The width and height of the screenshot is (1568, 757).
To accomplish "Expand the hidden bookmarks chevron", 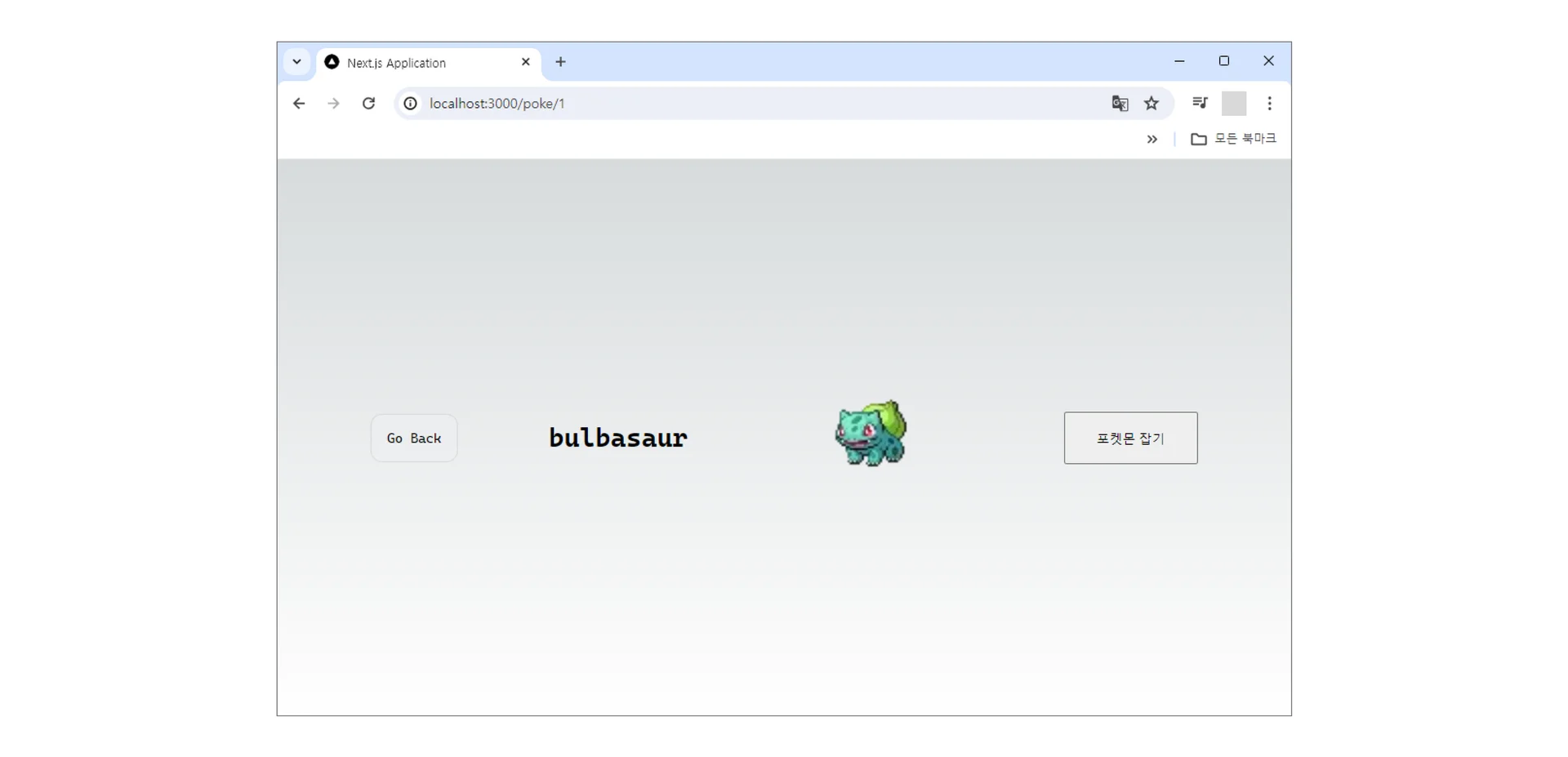I will pyautogui.click(x=1151, y=140).
